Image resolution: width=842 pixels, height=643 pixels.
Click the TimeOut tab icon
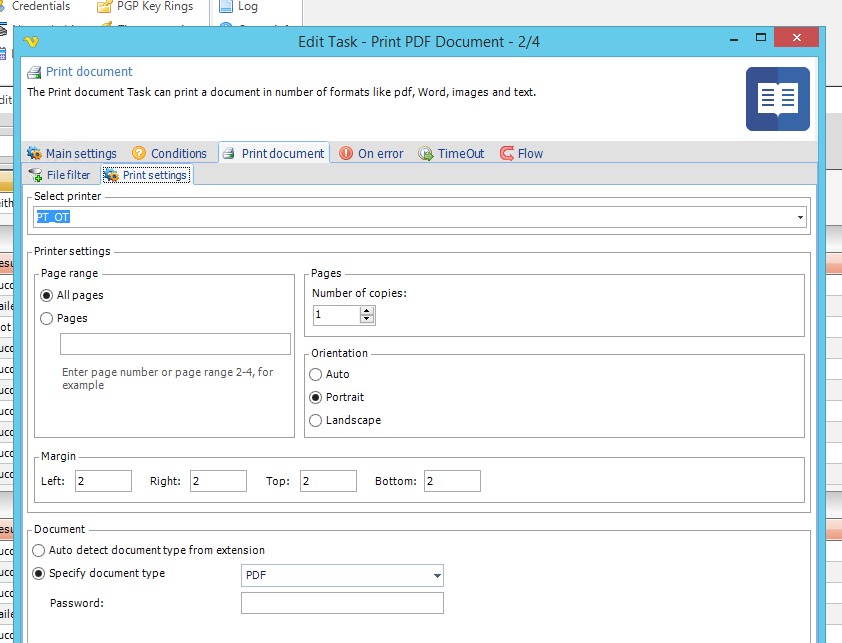coord(426,153)
